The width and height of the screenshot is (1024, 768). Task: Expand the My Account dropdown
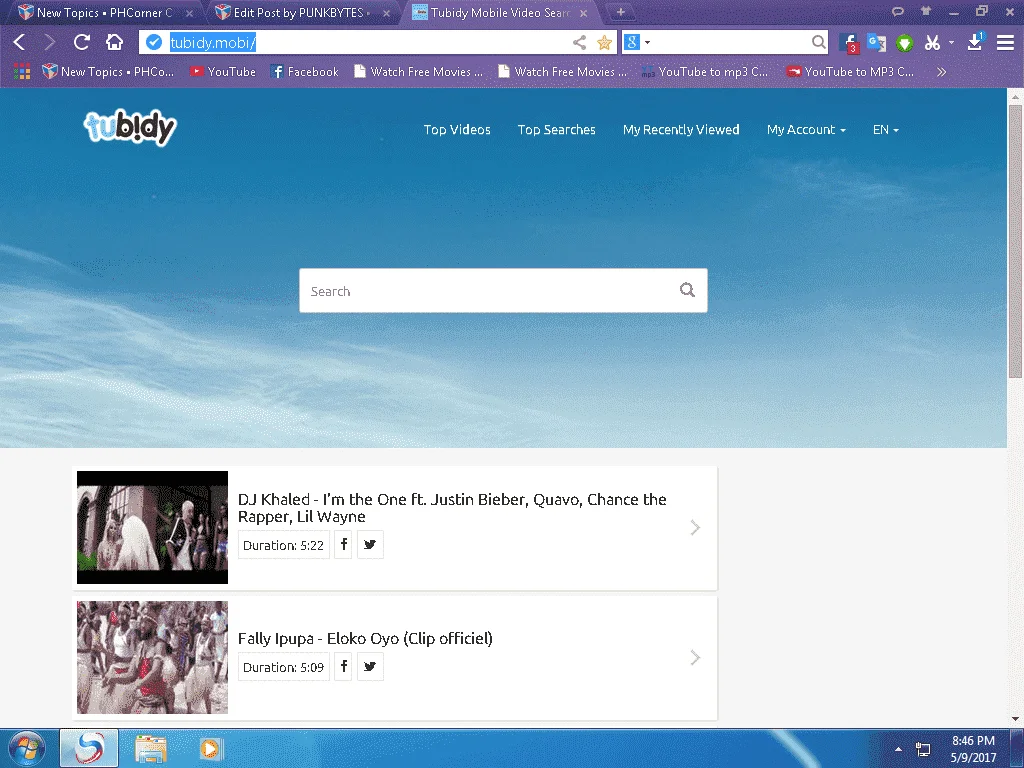(807, 129)
